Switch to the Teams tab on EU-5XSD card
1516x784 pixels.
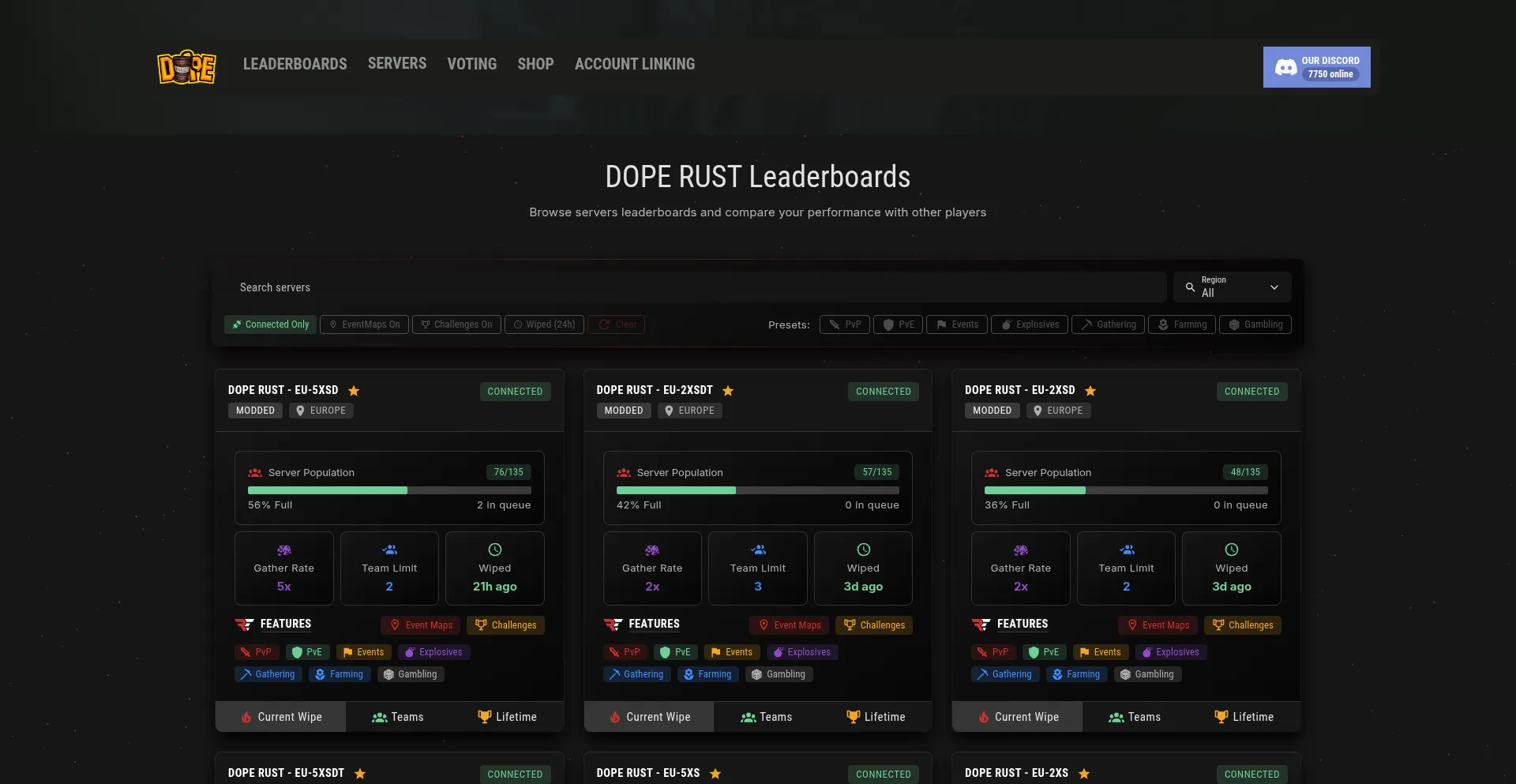(400, 717)
